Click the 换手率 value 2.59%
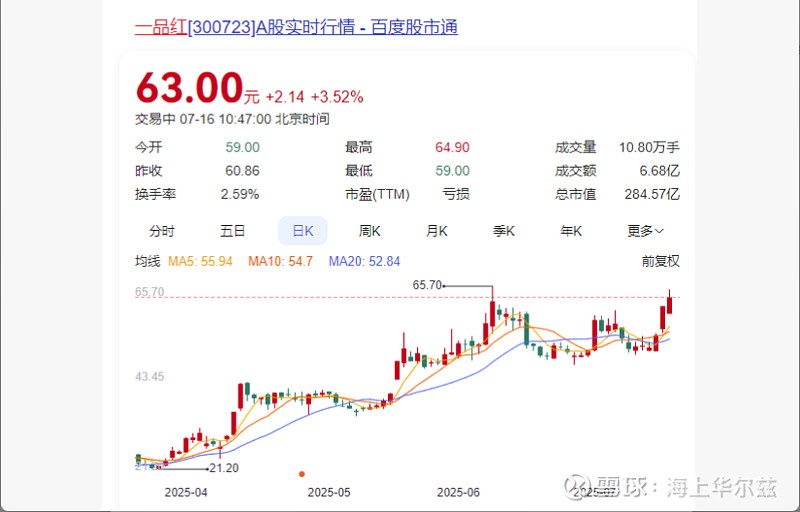Image resolution: width=800 pixels, height=512 pixels. pyautogui.click(x=240, y=194)
